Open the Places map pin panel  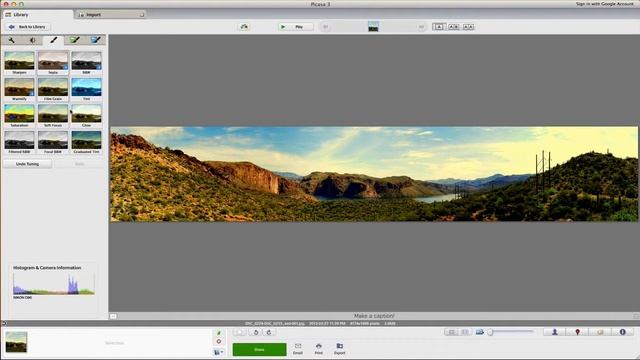click(x=577, y=332)
